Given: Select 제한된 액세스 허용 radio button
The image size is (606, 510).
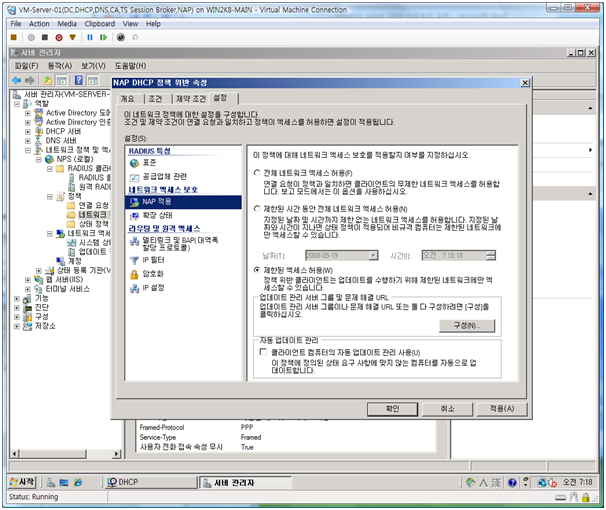Looking at the screenshot, I should coord(257,270).
